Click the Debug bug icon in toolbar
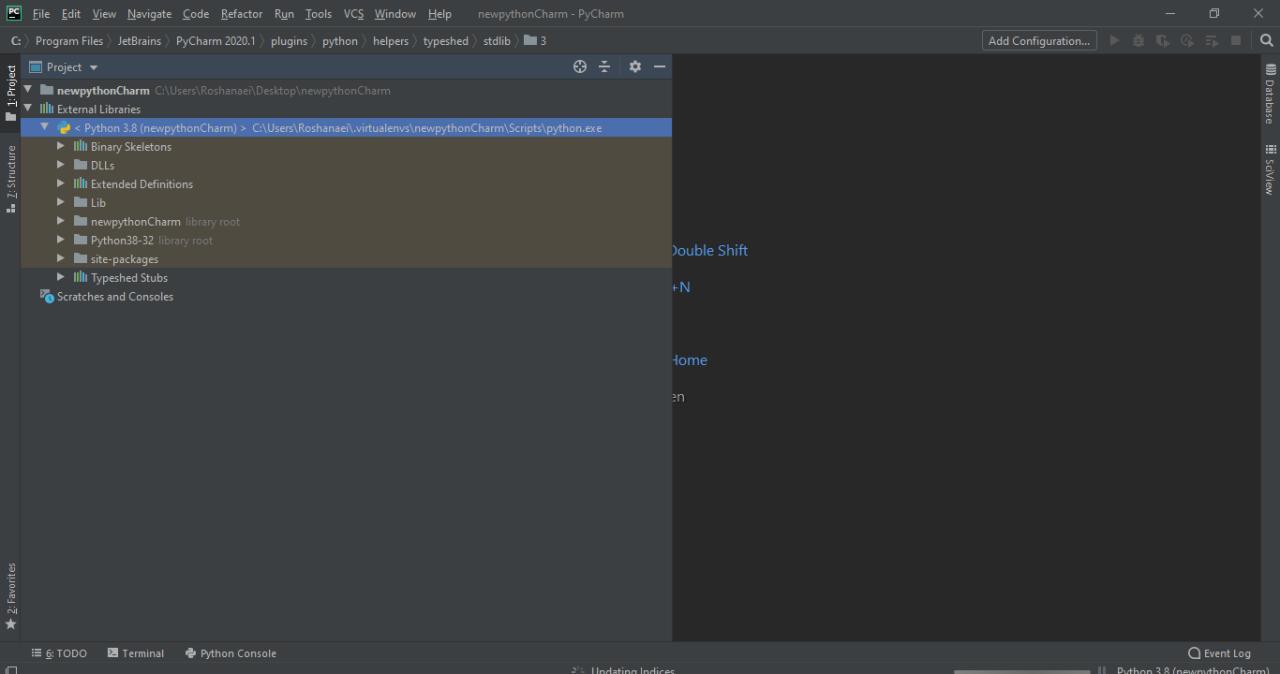1280x674 pixels. (1138, 41)
